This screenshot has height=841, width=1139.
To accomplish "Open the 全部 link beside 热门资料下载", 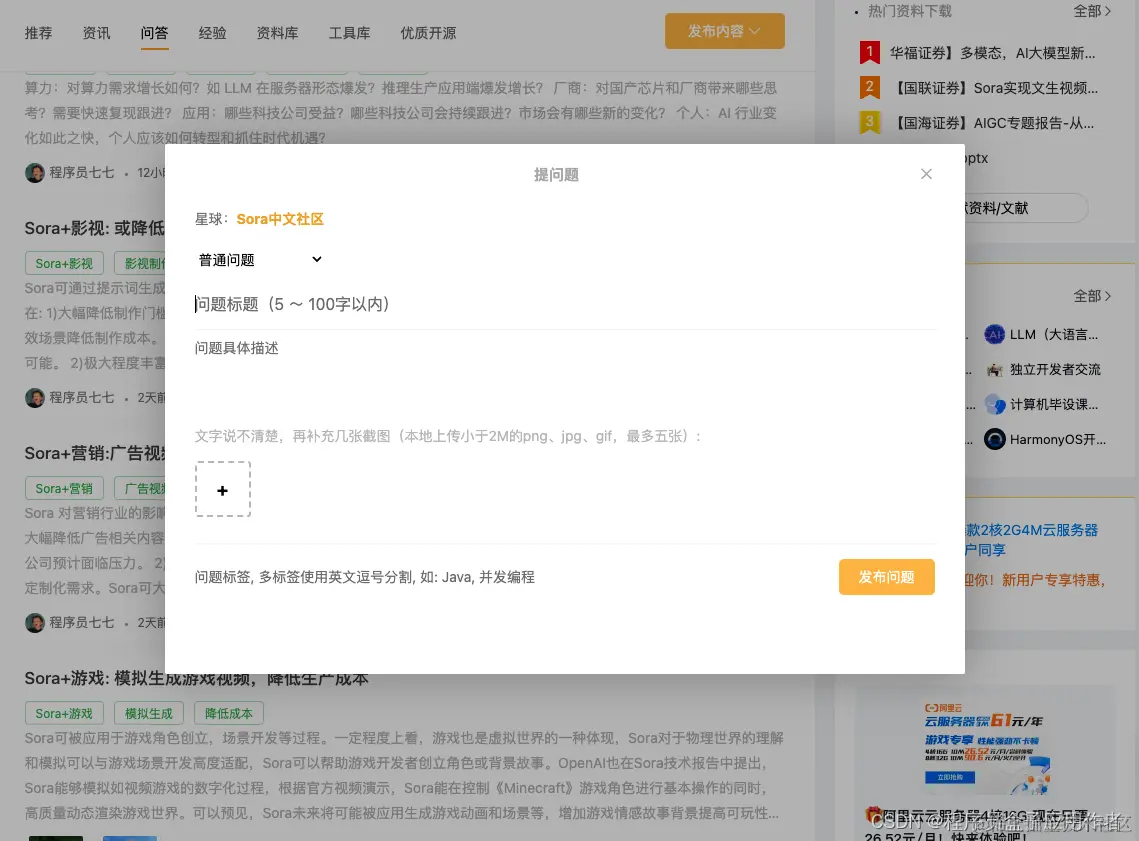I will 1092,11.
